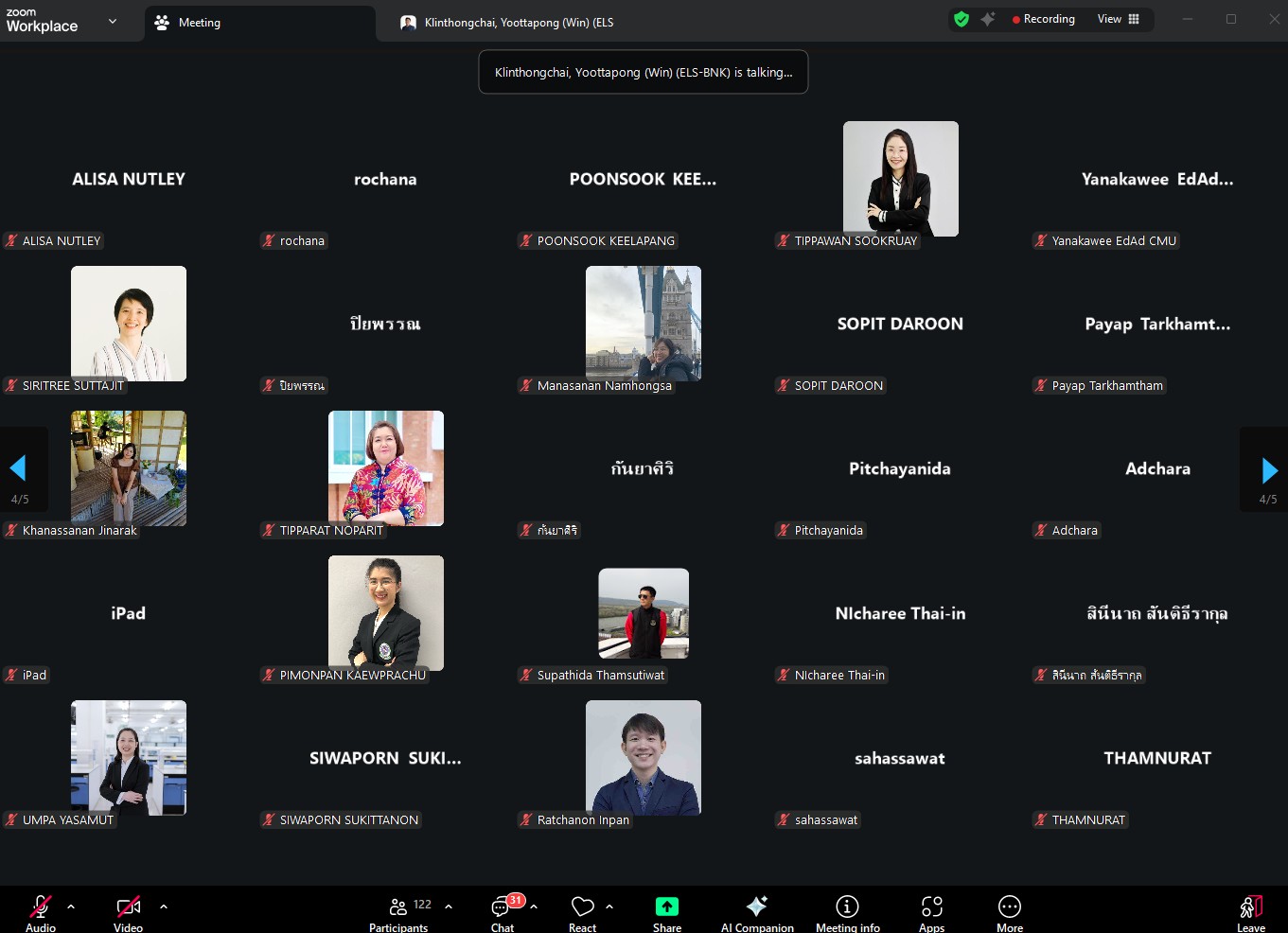
Task: Open the Zoom Workplace dropdown chevron
Action: pos(113,21)
